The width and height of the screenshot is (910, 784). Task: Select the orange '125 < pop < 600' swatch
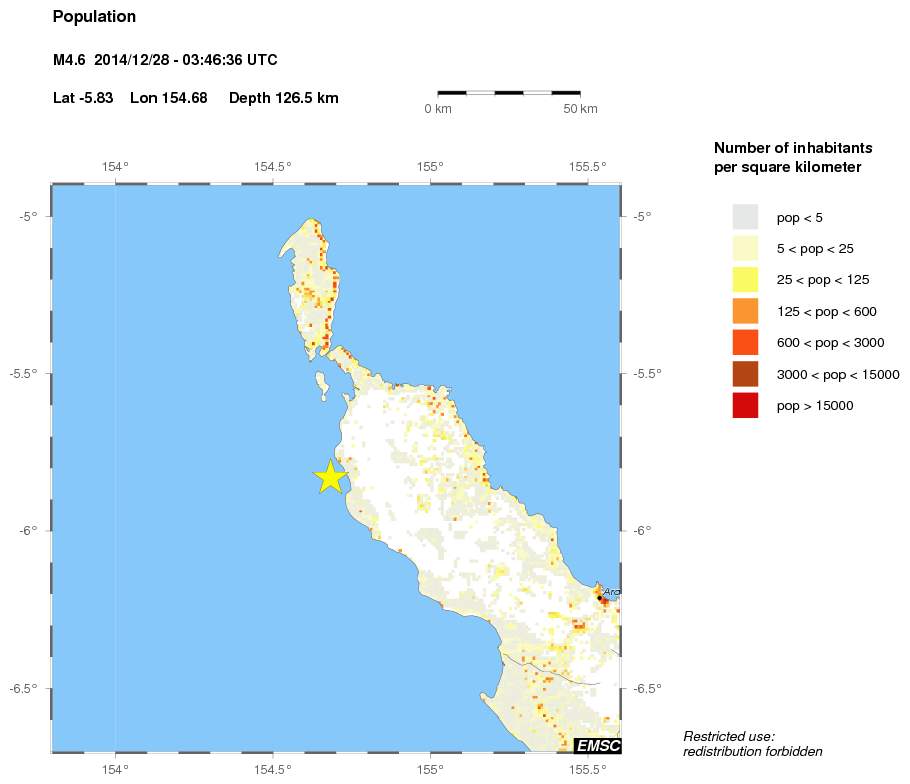[x=745, y=311]
